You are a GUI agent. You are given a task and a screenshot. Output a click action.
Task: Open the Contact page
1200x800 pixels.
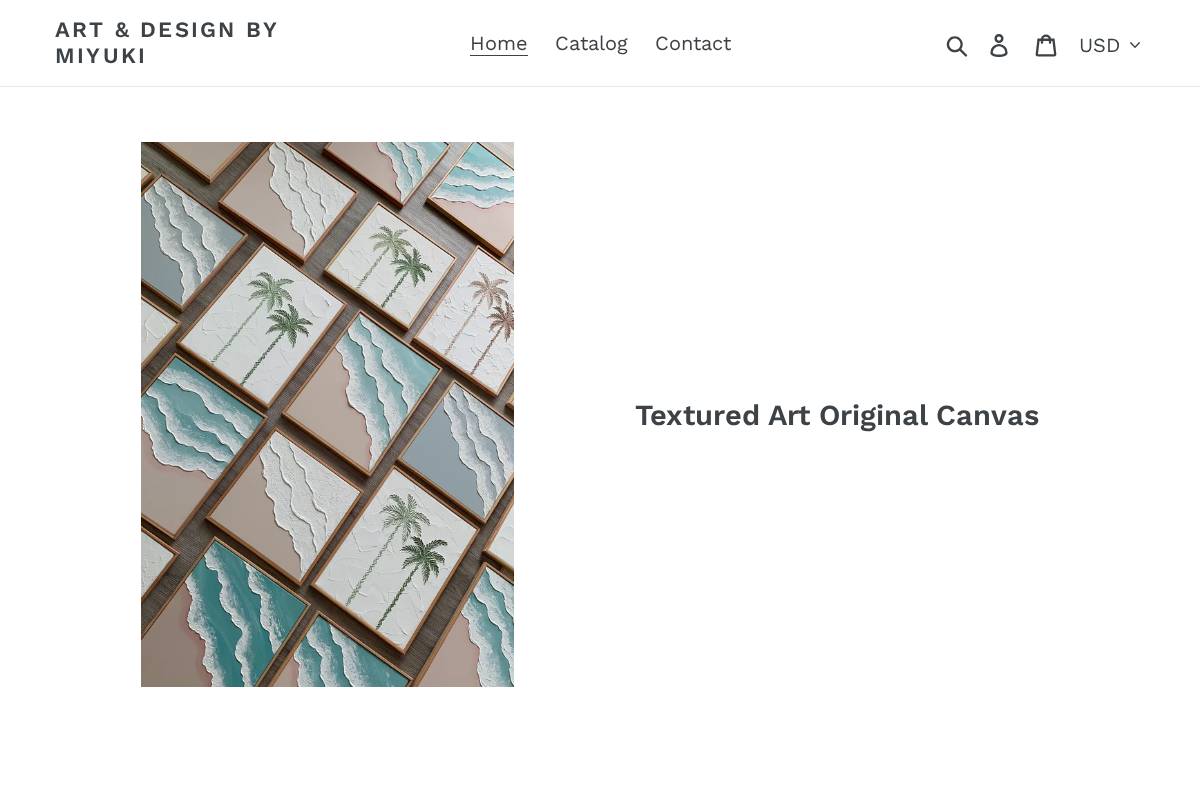(x=693, y=43)
